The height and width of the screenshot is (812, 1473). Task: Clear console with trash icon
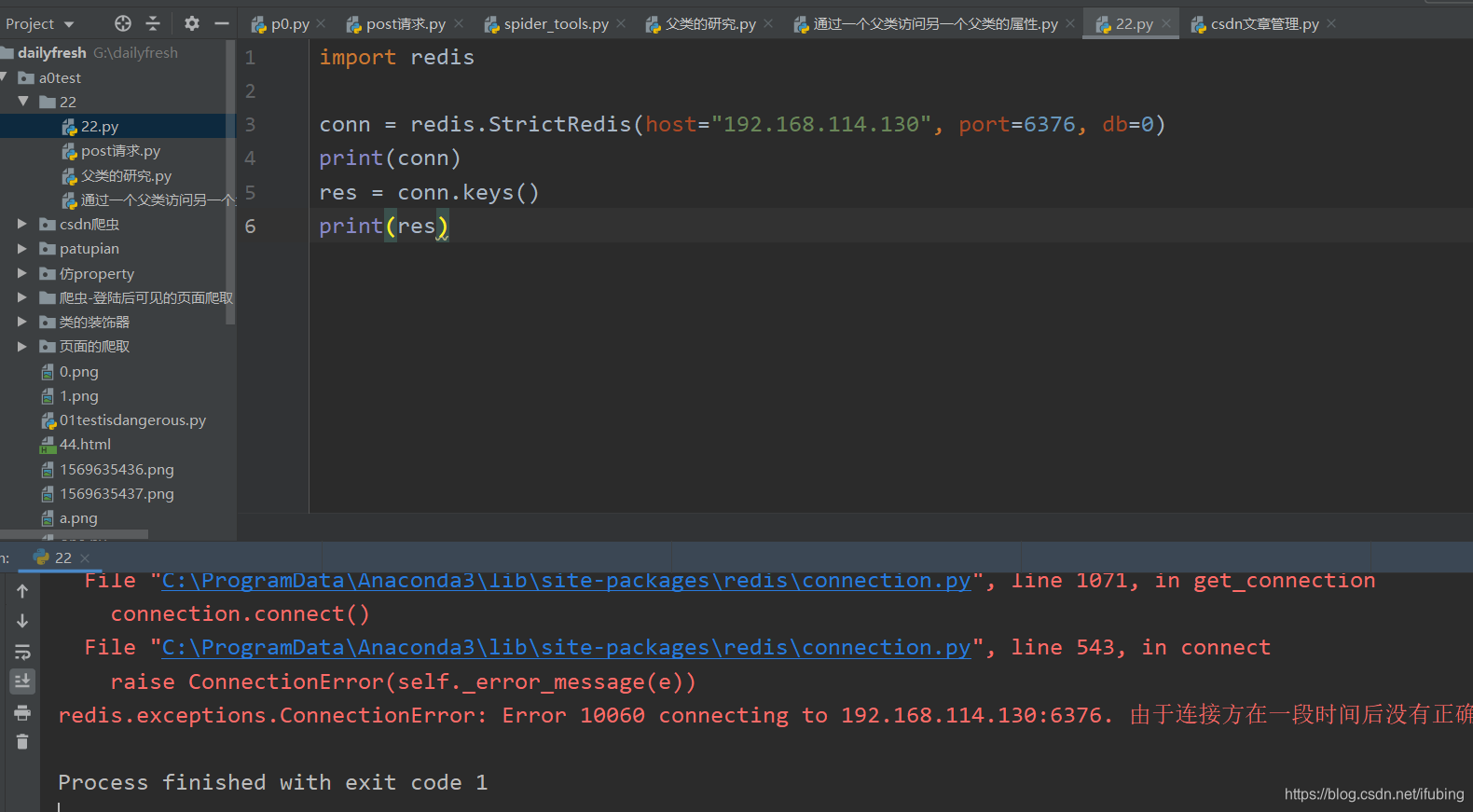point(22,742)
